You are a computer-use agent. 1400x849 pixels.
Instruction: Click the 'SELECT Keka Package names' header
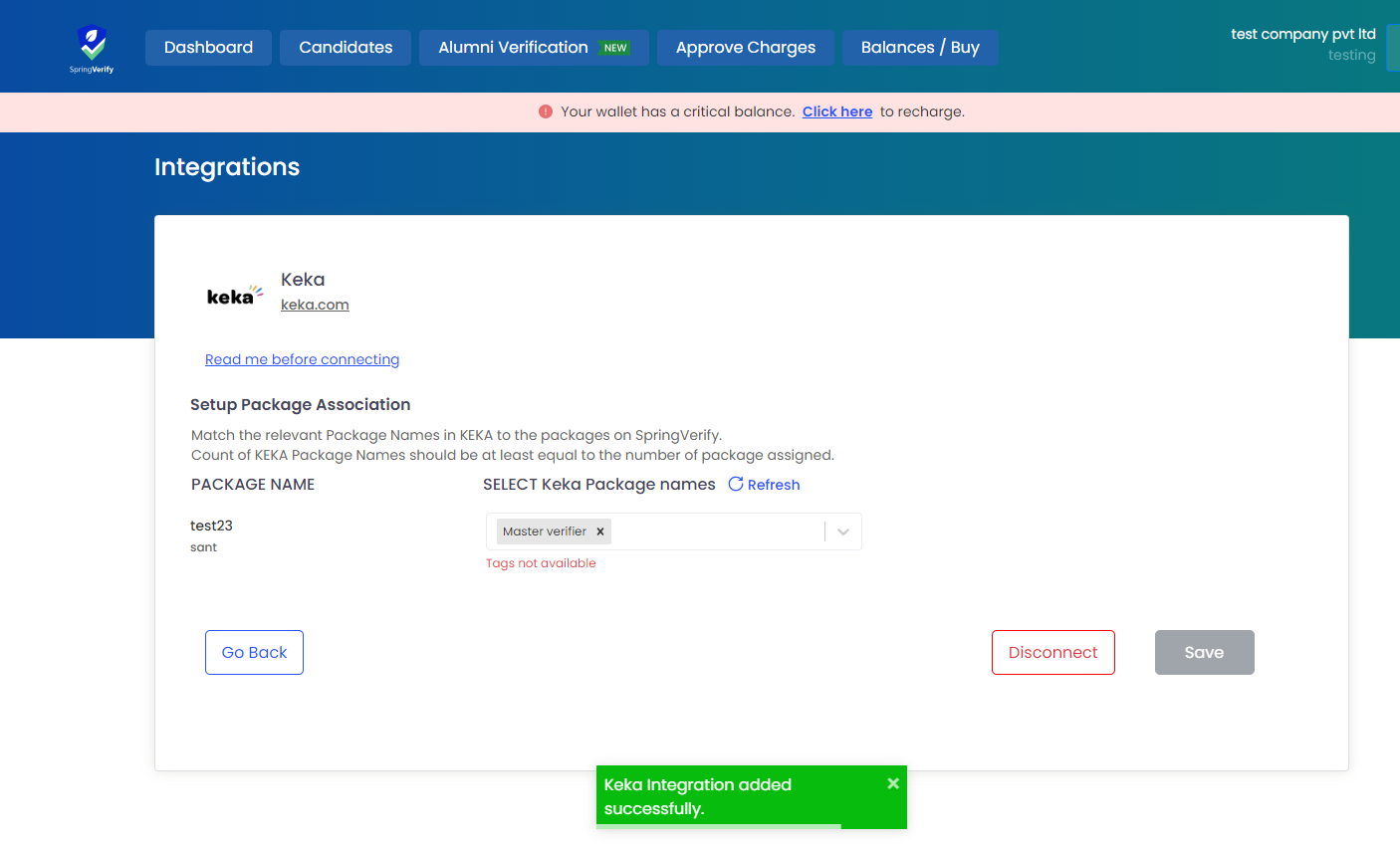pyautogui.click(x=599, y=485)
